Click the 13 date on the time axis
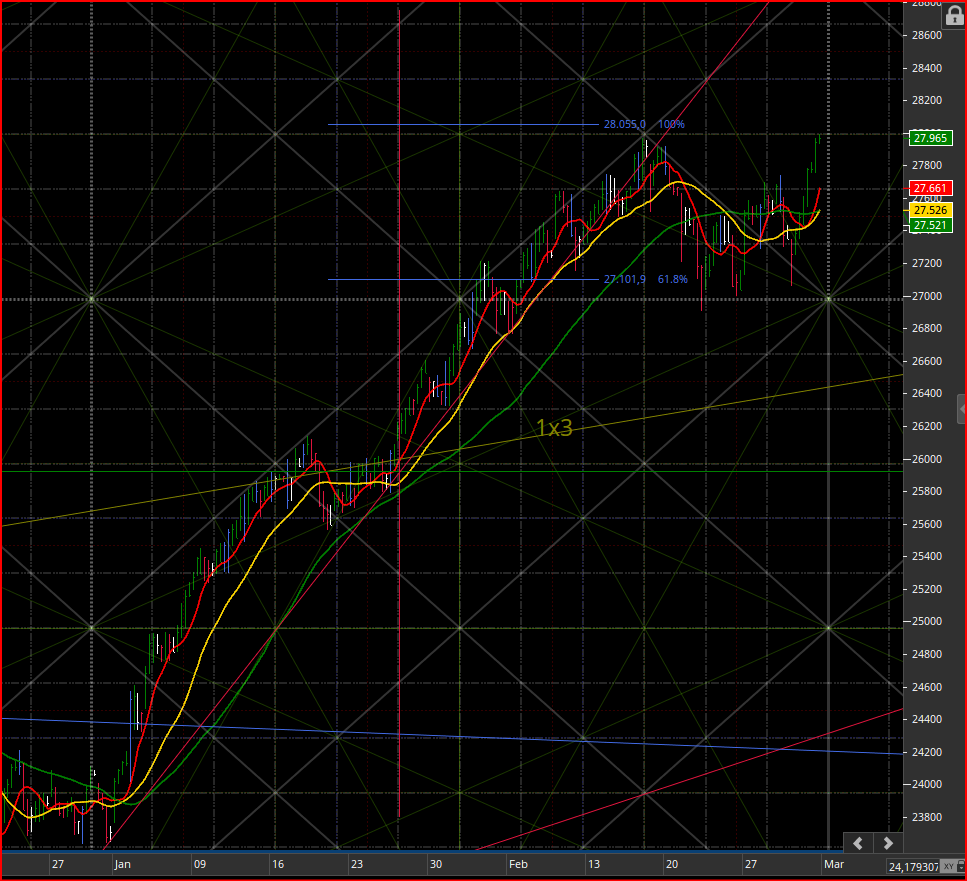This screenshot has width=967, height=881. (593, 864)
